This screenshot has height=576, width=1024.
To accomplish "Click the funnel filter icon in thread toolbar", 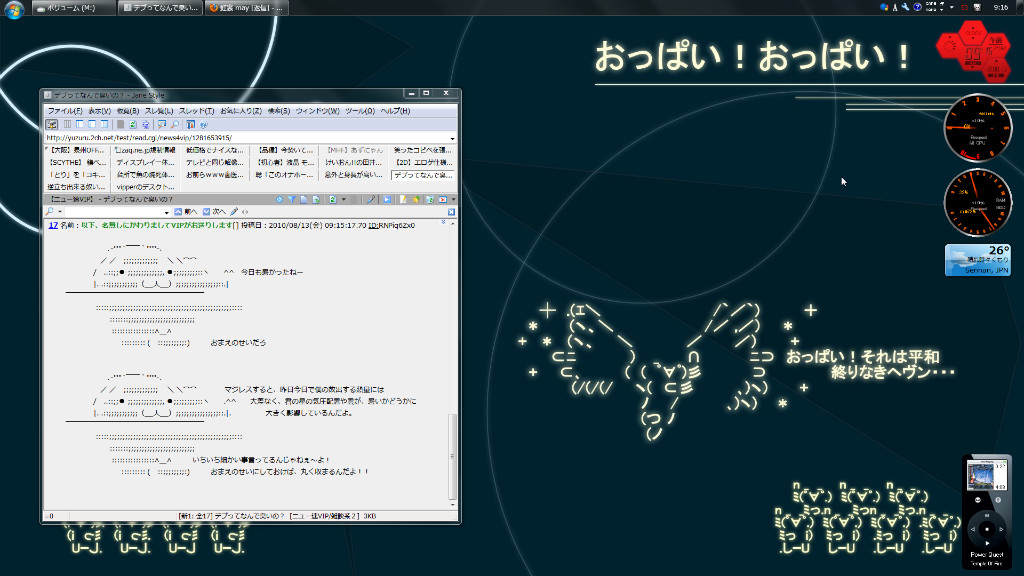I will tap(292, 199).
